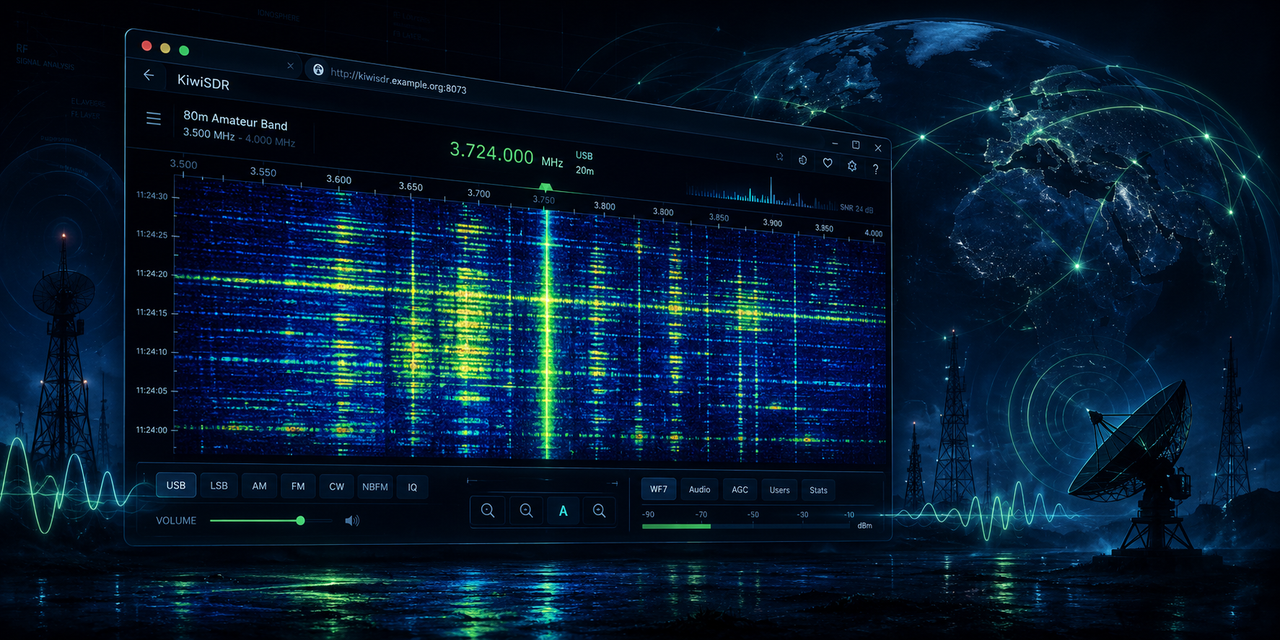Switch to the AGC tab
This screenshot has width=1280, height=640.
(739, 490)
